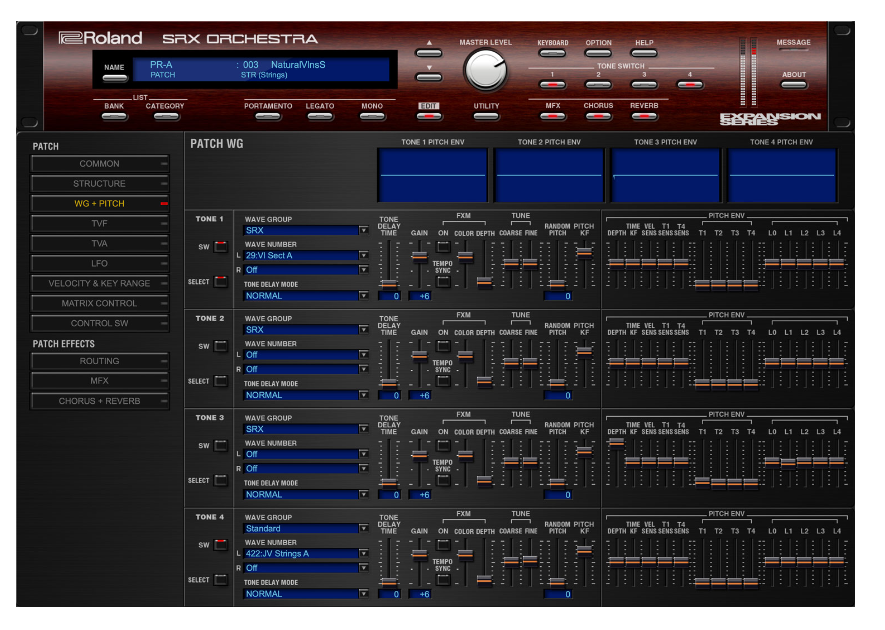Open Tone 1 Wave Number L dropdown
This screenshot has width=885, height=630.
point(306,256)
